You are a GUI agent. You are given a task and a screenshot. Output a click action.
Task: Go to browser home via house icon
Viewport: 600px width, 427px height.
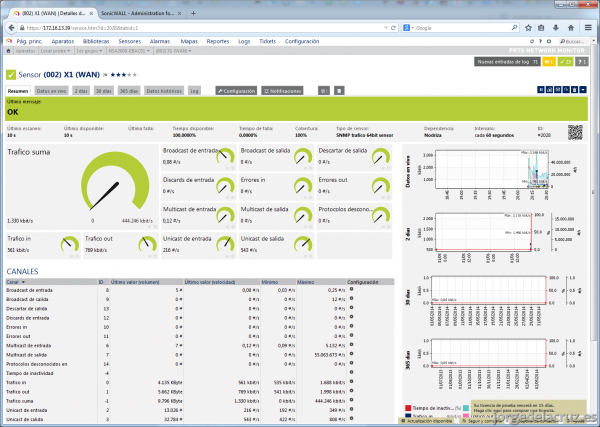571,28
